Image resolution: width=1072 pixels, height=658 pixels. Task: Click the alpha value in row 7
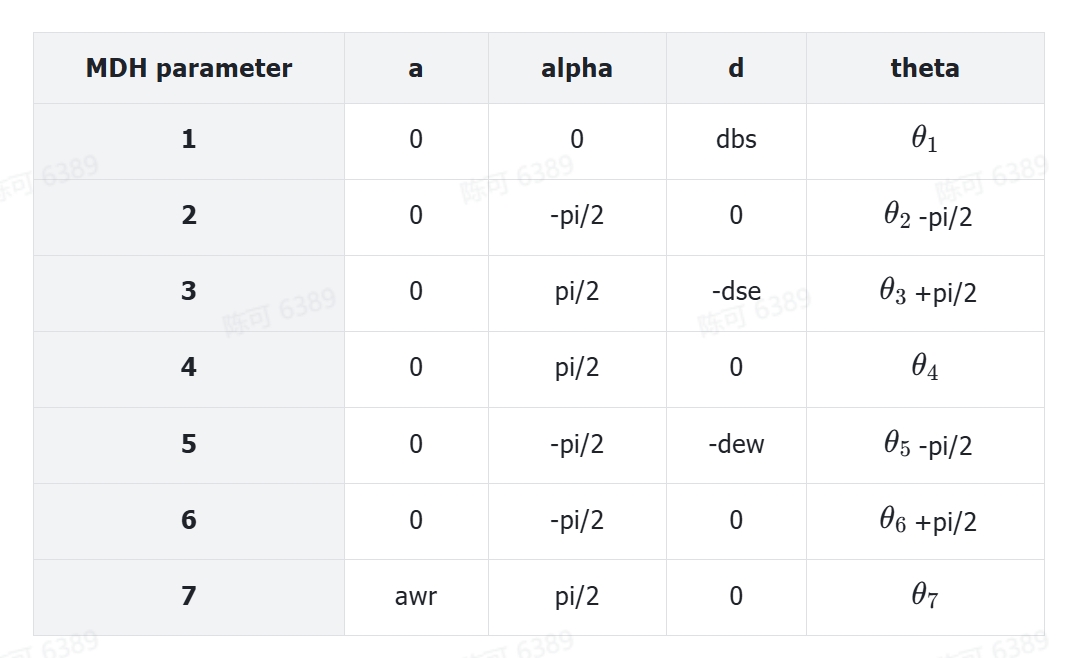tap(577, 596)
